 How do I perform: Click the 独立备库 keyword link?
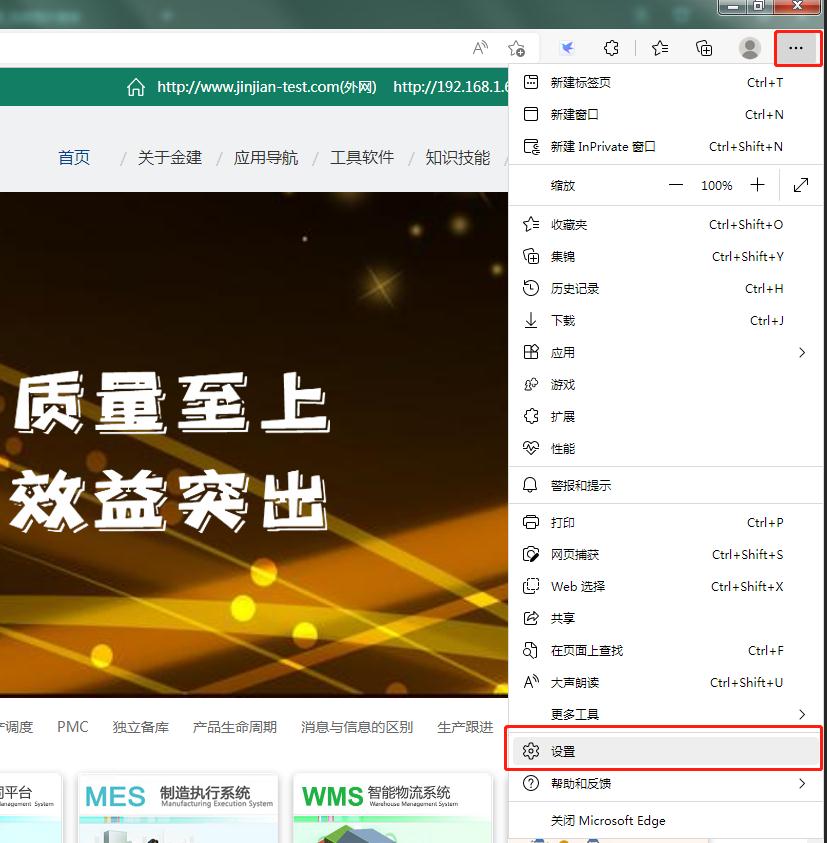140,727
